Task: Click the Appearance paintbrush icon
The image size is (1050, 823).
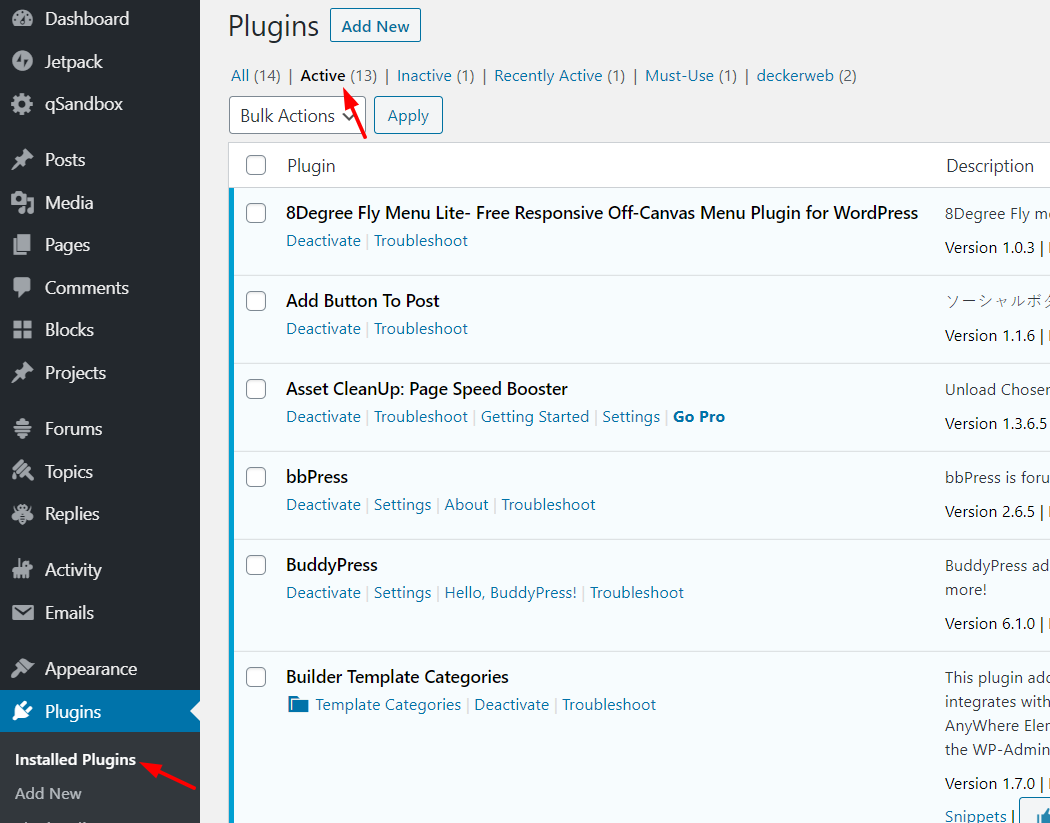Action: pos(22,669)
